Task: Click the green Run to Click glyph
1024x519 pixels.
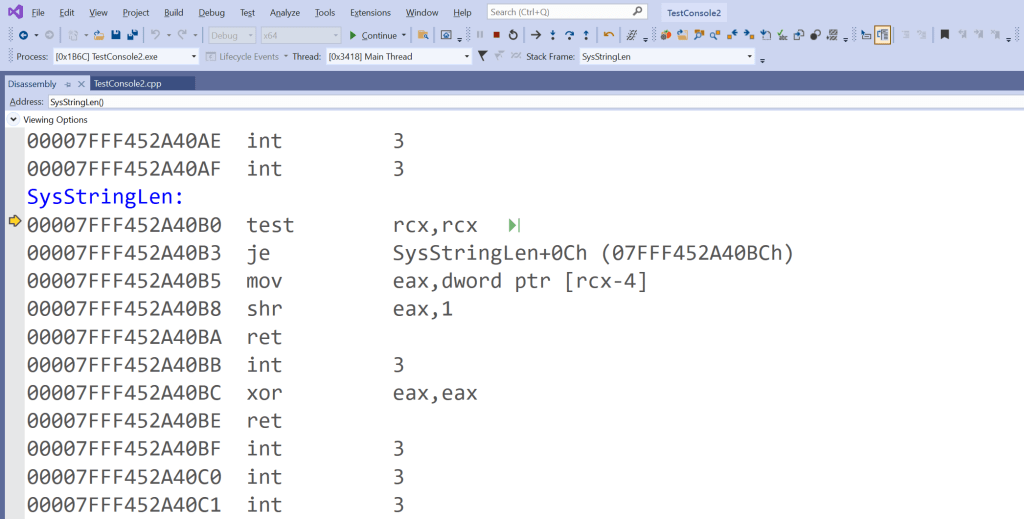Action: click(514, 225)
